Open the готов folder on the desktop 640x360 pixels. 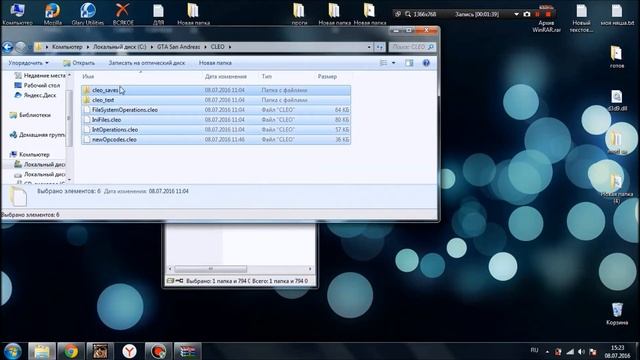pos(616,57)
